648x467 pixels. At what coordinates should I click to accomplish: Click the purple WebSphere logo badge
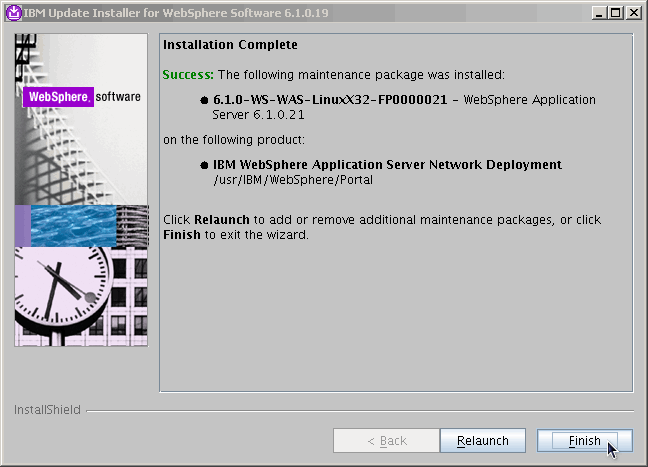click(58, 97)
